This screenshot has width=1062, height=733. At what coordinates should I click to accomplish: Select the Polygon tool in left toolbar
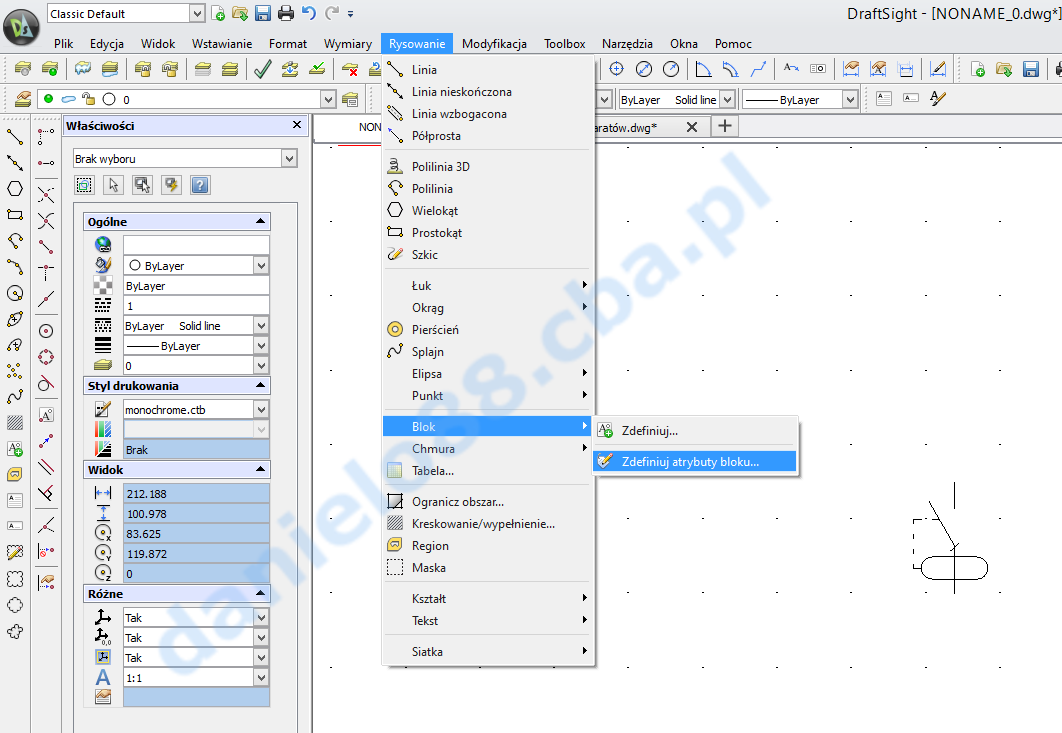(15, 189)
